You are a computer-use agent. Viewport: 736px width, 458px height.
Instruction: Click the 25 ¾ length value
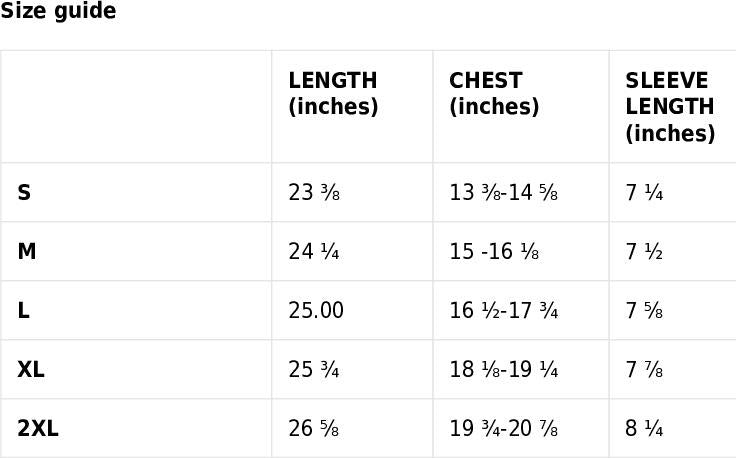(314, 370)
